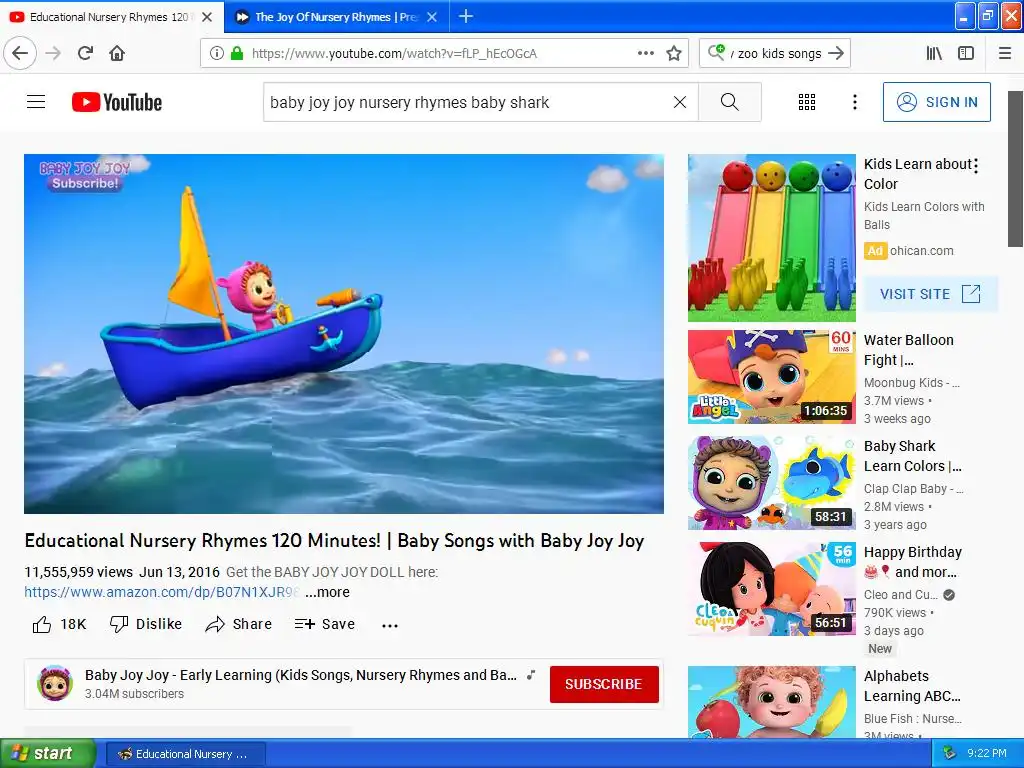Open Alphabets Learning ABC video thumbnail
Screen dimensions: 1024x768
pyautogui.click(x=771, y=702)
